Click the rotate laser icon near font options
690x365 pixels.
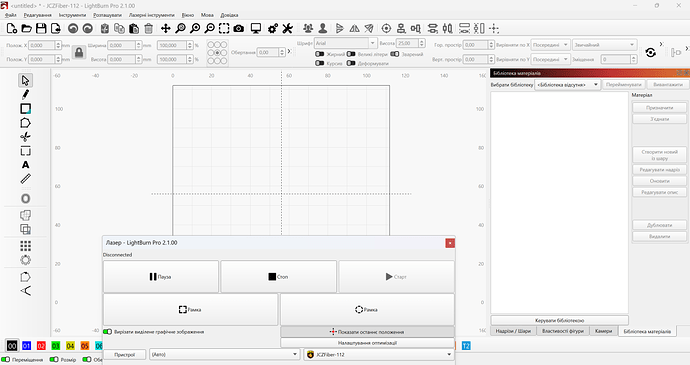point(650,52)
